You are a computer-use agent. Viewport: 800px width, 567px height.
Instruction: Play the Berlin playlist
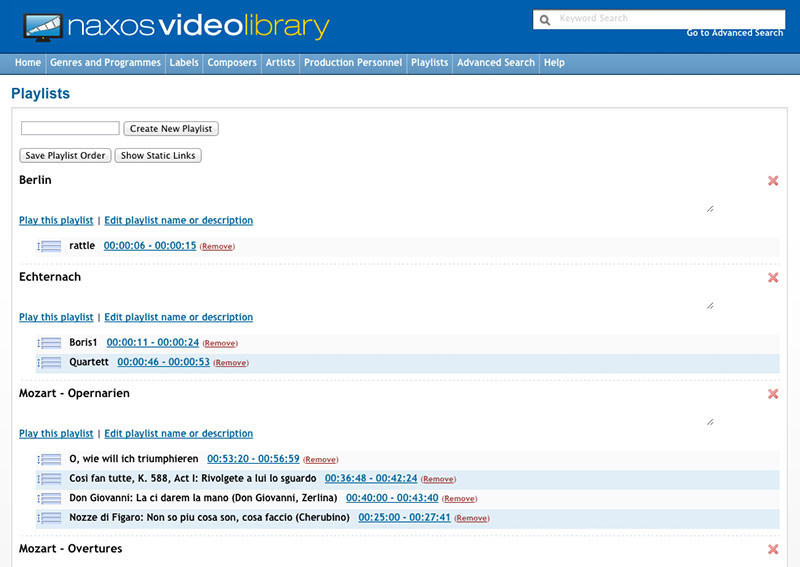[x=56, y=221]
